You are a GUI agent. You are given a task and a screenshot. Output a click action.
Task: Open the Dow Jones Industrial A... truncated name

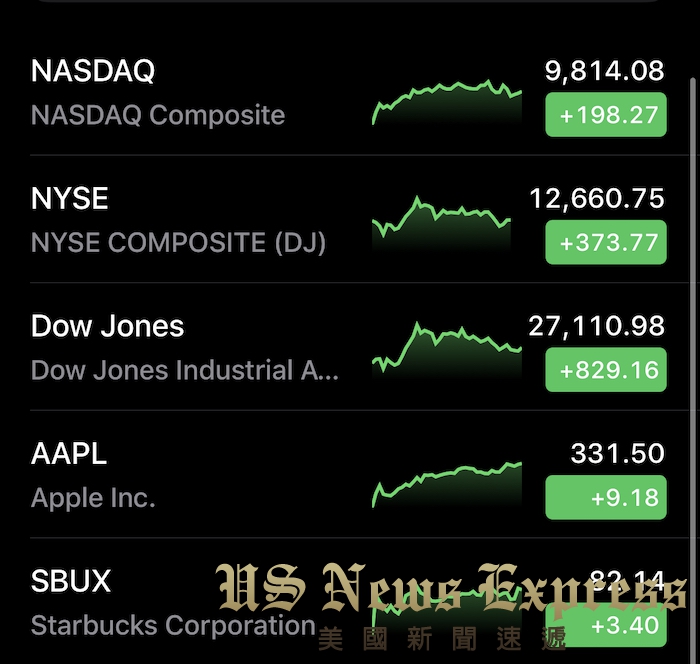(185, 370)
